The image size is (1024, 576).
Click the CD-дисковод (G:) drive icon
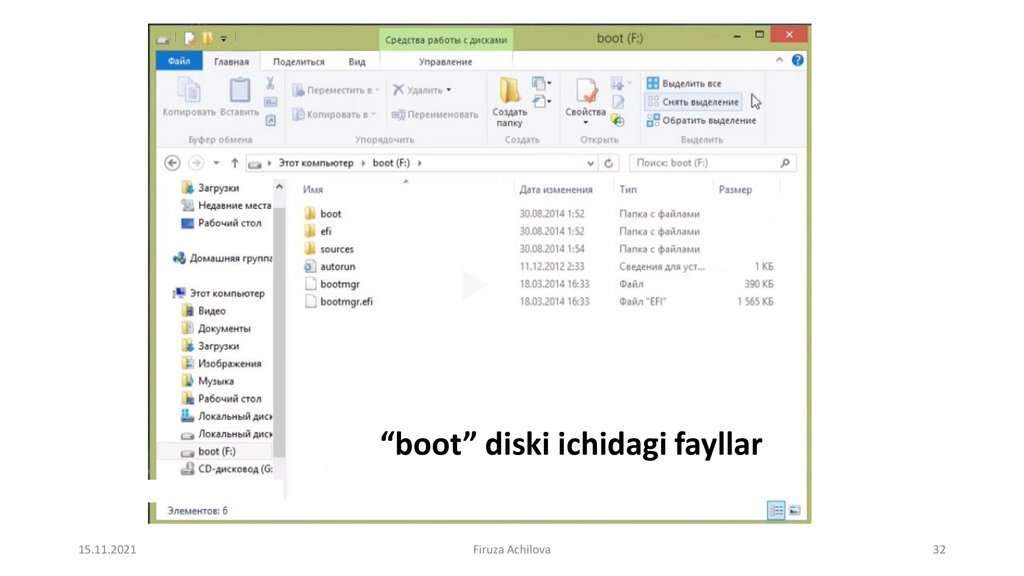(x=187, y=468)
